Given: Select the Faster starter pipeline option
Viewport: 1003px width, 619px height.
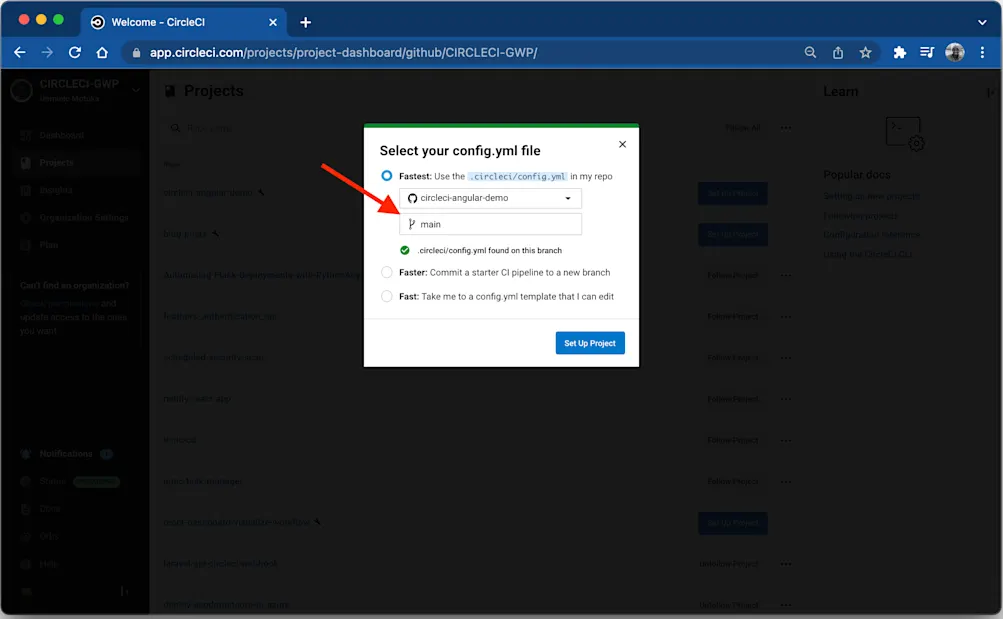Looking at the screenshot, I should coord(386,272).
